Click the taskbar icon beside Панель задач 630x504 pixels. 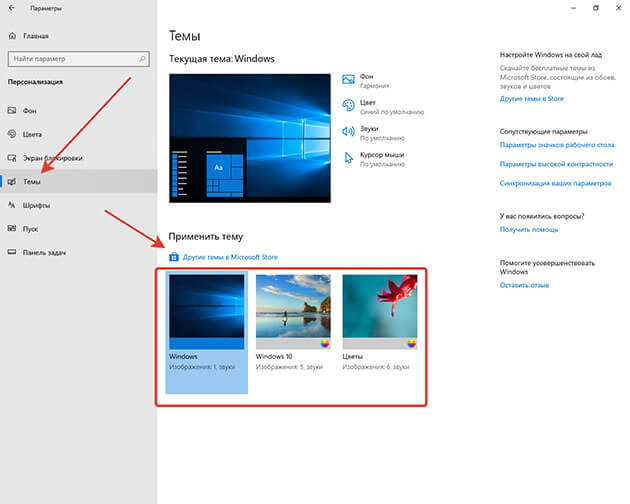pyautogui.click(x=12, y=252)
